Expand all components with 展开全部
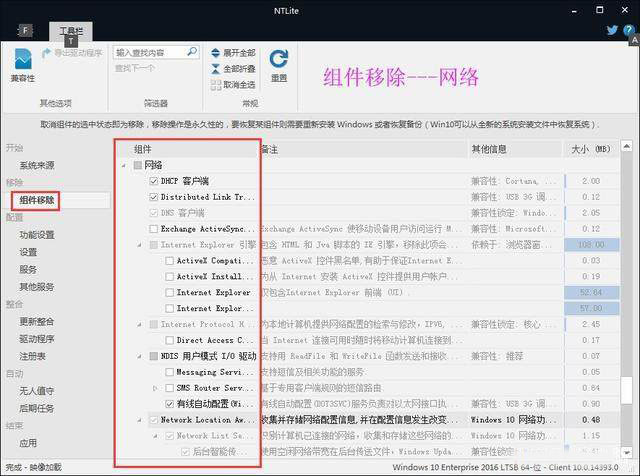This screenshot has height=476, width=640. [233, 53]
